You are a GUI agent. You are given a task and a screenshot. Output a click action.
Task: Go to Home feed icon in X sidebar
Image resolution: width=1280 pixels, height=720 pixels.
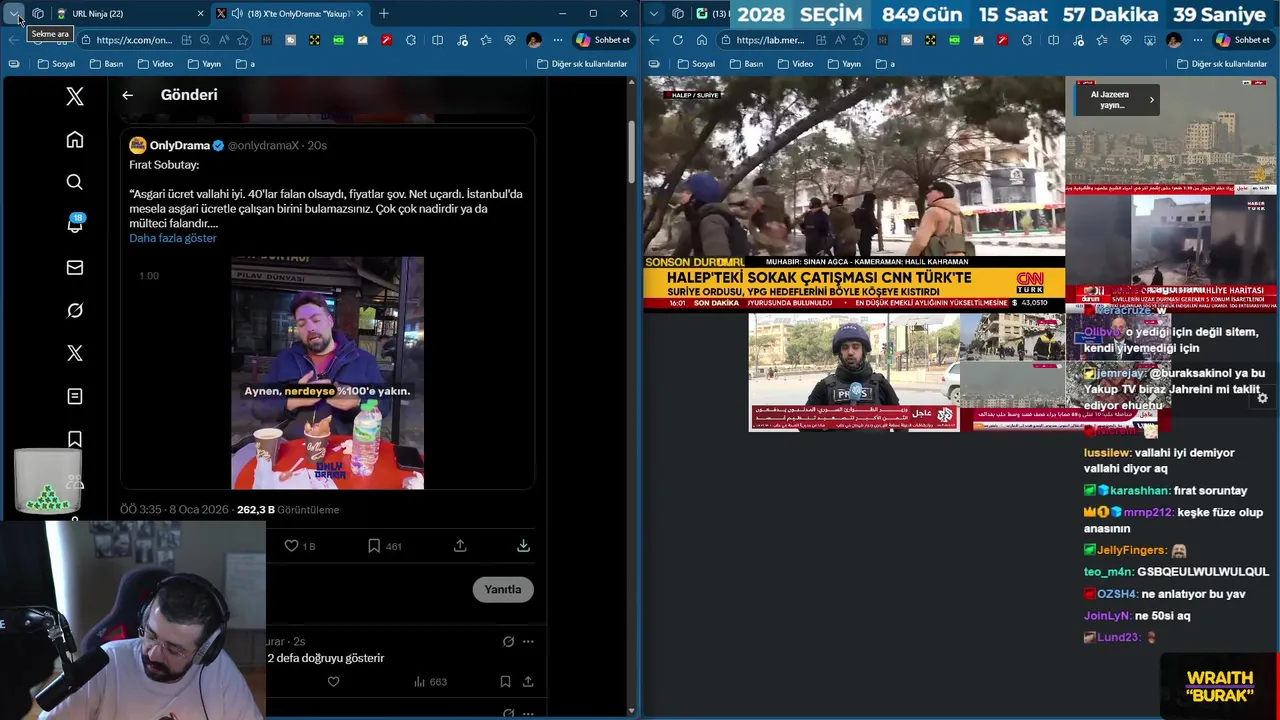pyautogui.click(x=75, y=140)
